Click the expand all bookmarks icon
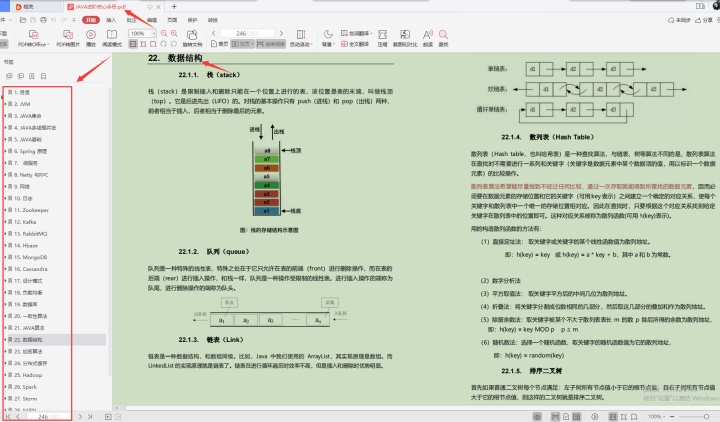The width and height of the screenshot is (720, 422). coord(9,76)
